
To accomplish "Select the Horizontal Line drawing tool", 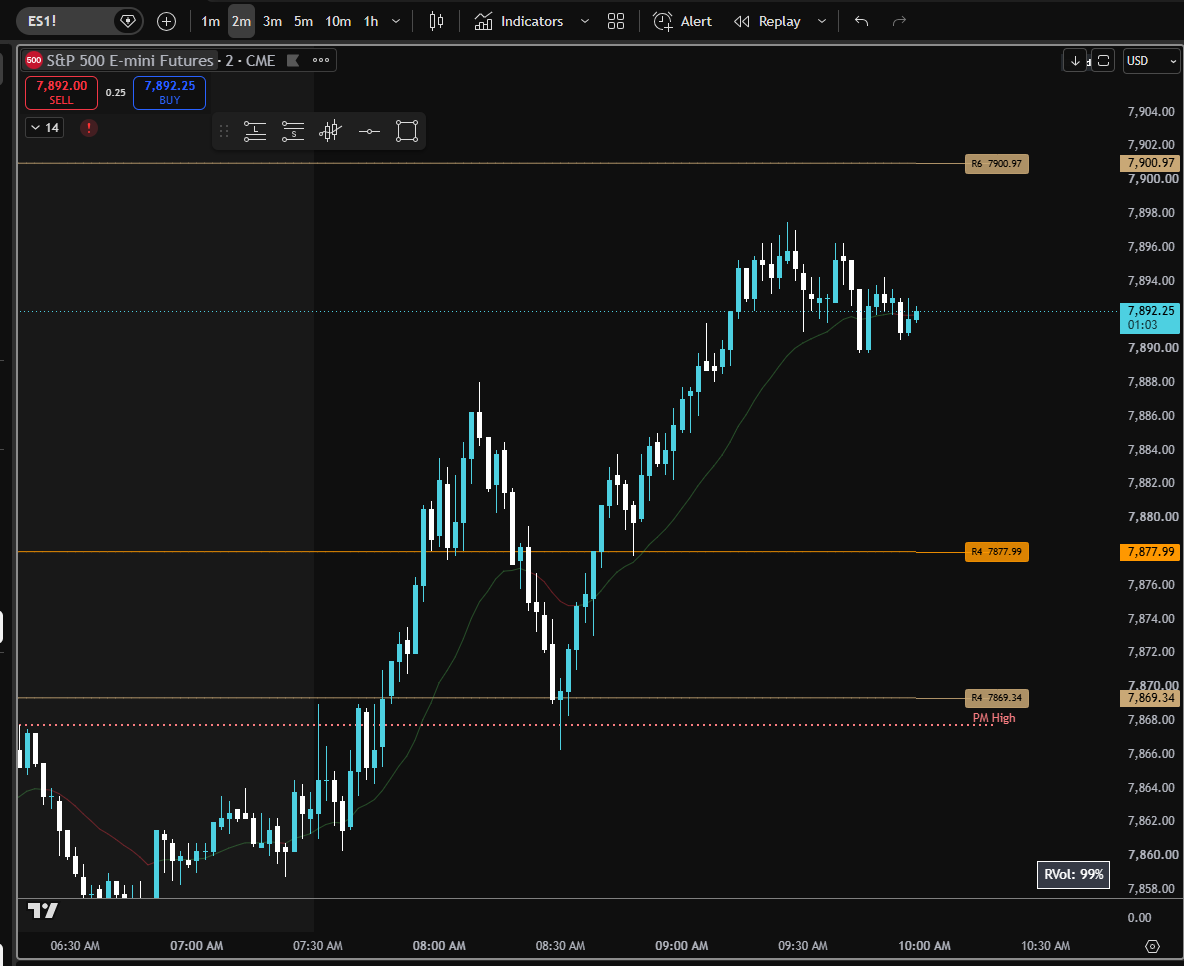I will [x=369, y=131].
